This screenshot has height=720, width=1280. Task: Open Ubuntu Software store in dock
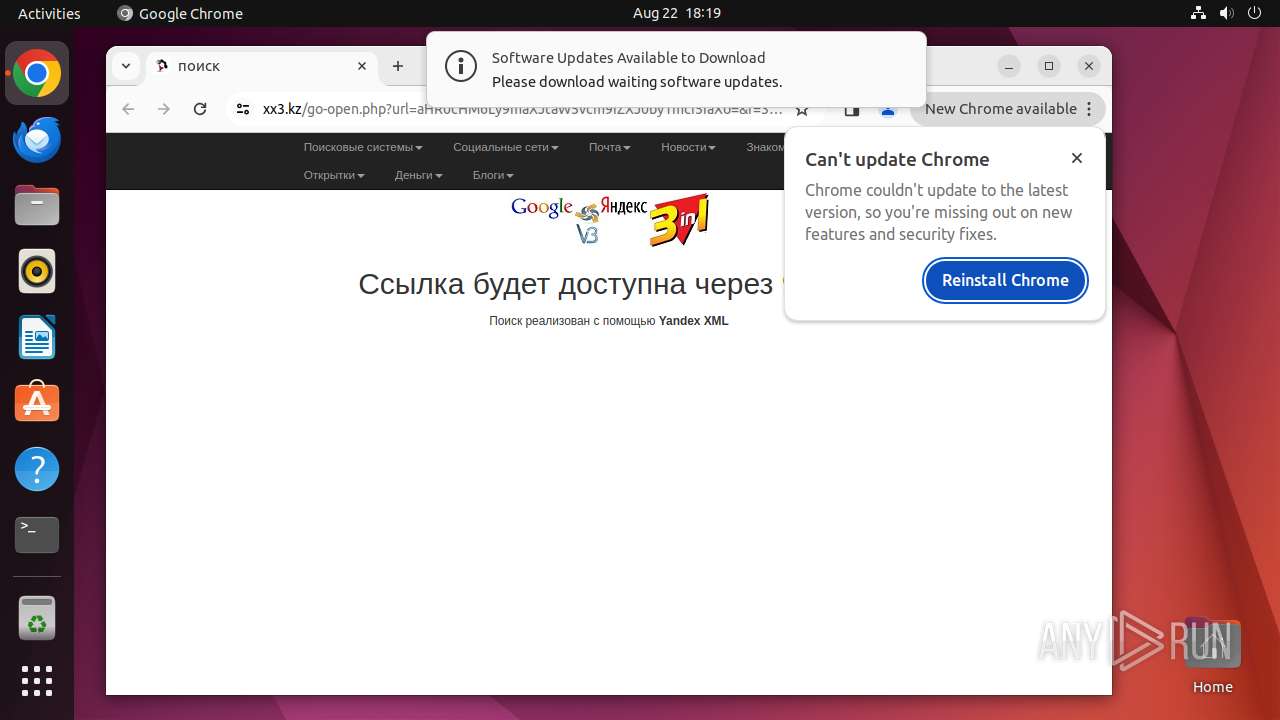click(37, 403)
